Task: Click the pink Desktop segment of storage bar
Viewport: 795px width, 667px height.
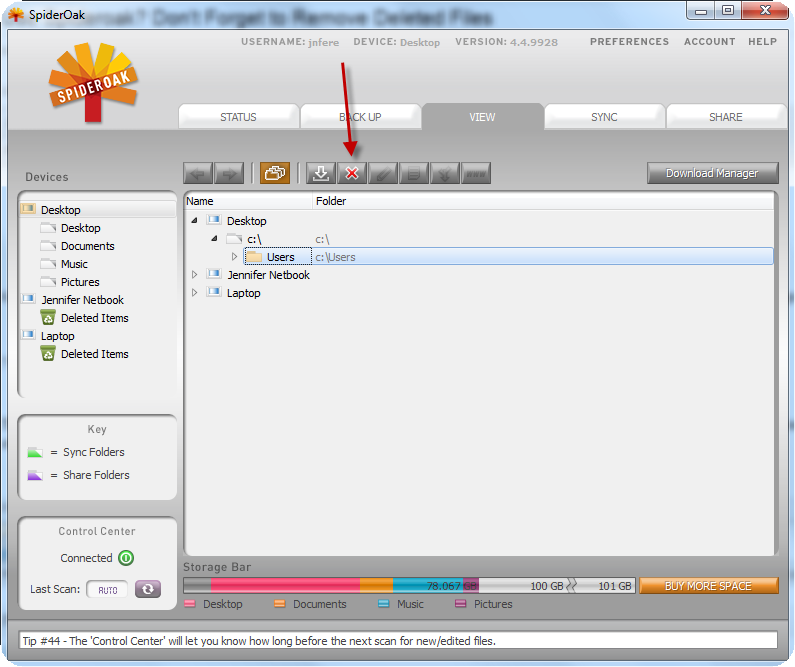Action: pos(285,586)
